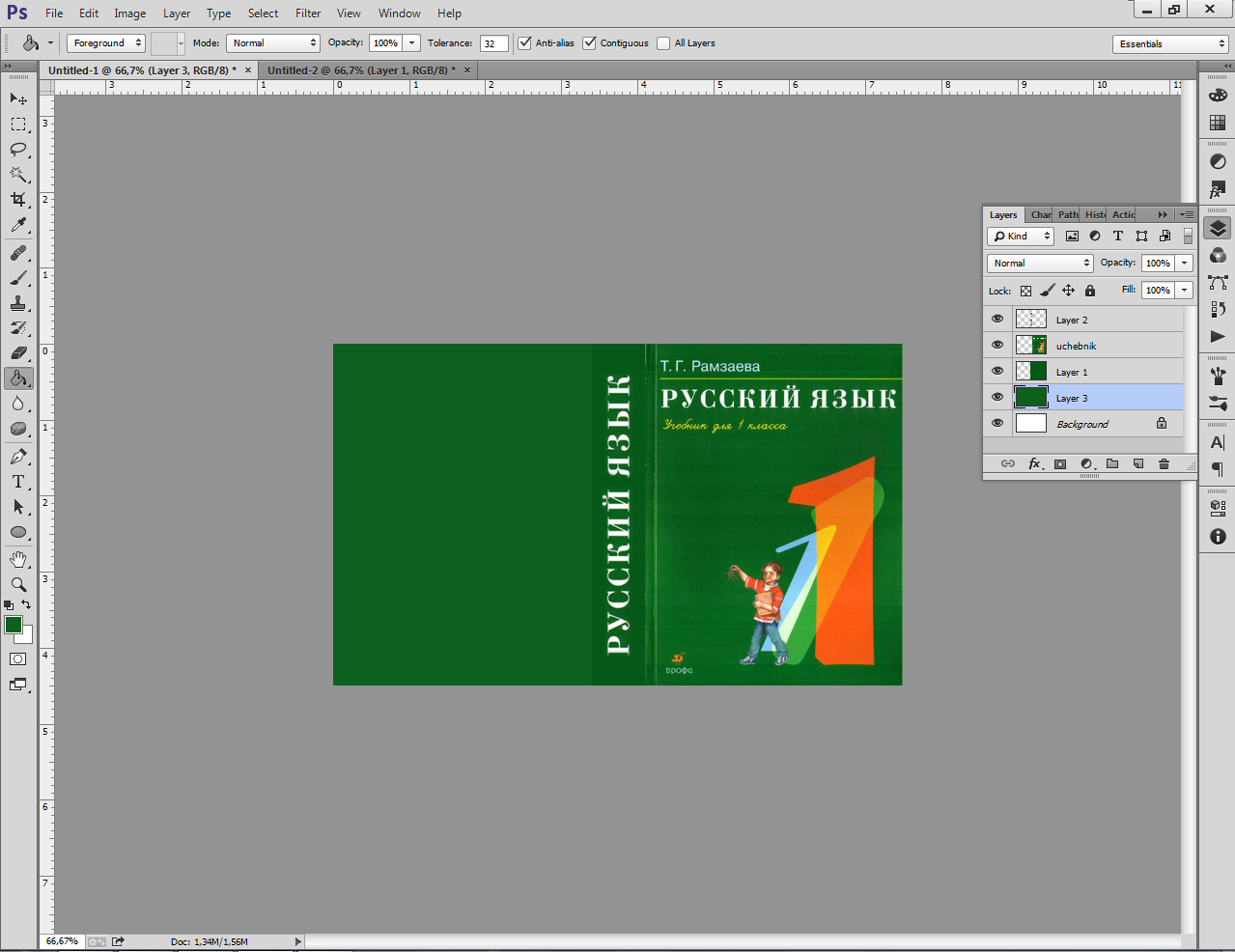Image resolution: width=1235 pixels, height=952 pixels.
Task: Open the Layers panel Opacity arrow
Action: [x=1185, y=263]
